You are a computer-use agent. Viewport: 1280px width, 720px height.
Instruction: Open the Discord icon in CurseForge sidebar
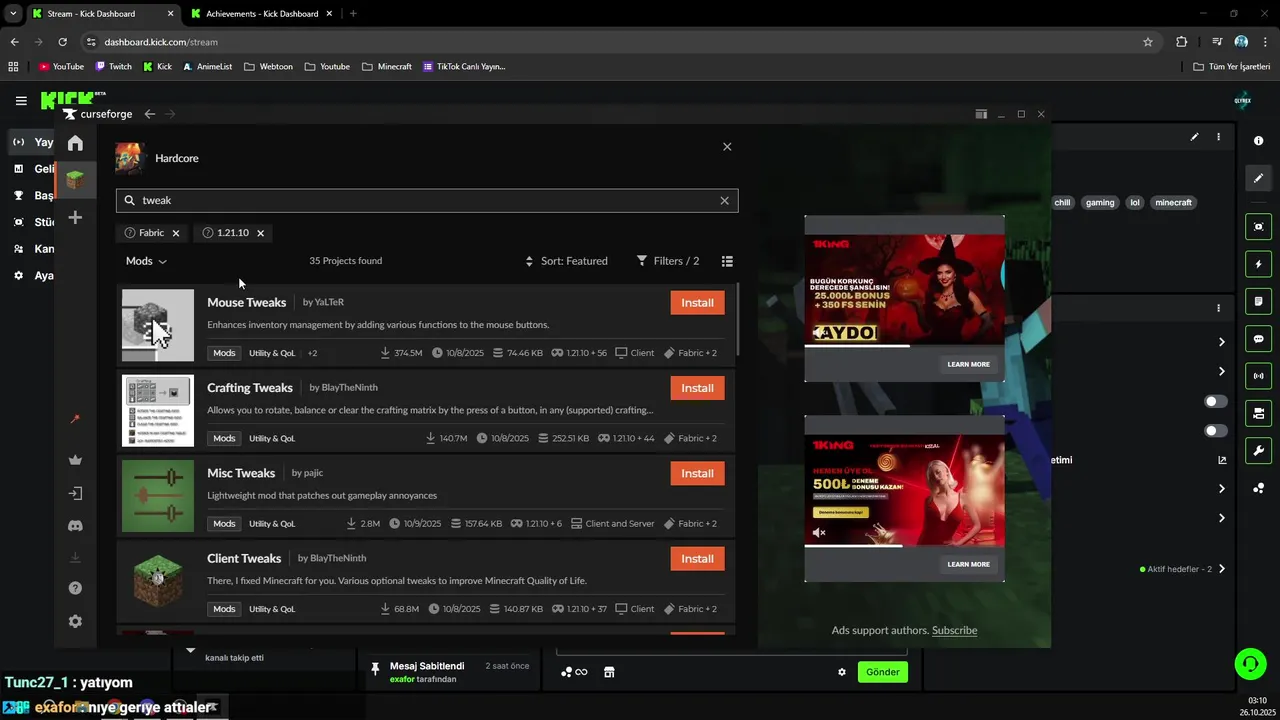point(75,526)
